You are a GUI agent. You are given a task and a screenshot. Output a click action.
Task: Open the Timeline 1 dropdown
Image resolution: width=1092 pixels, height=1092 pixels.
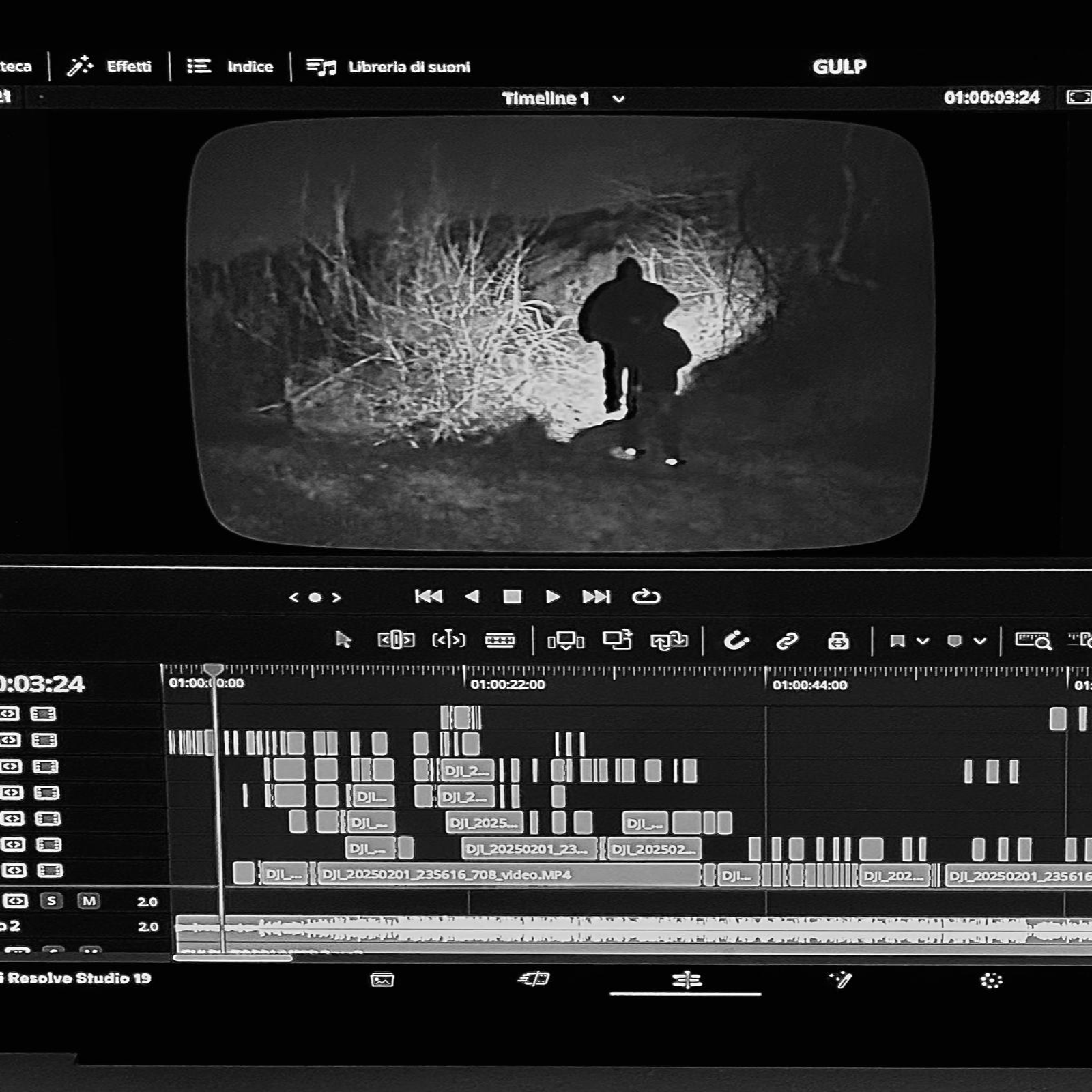point(618,99)
